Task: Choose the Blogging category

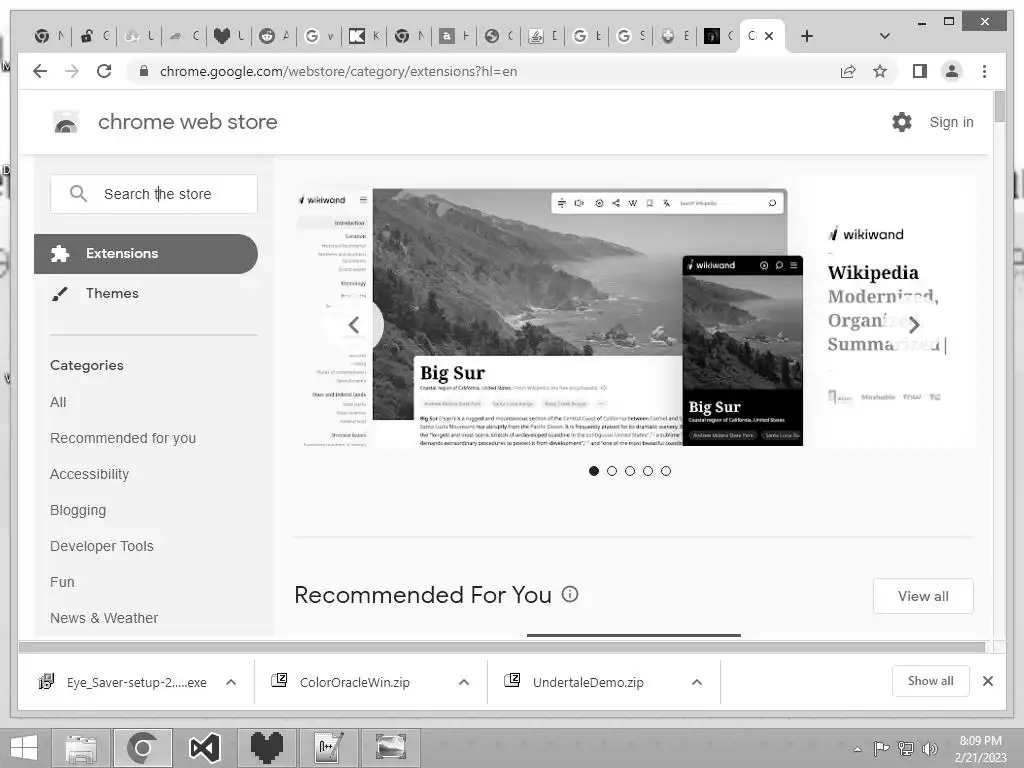Action: (78, 510)
